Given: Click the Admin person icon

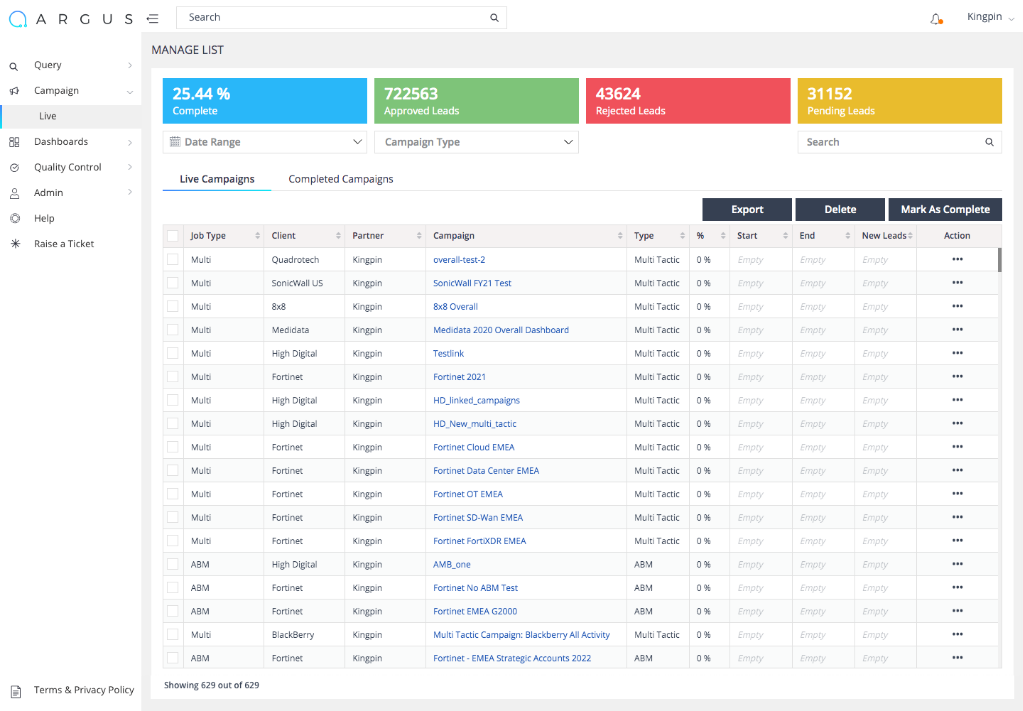Looking at the screenshot, I should (x=14, y=193).
